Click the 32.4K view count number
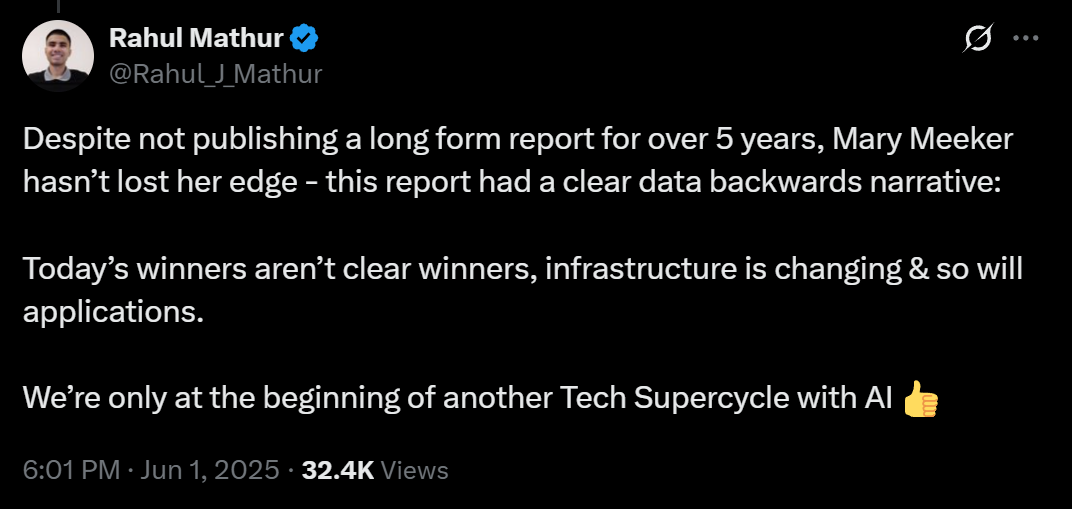Viewport: 1072px width, 509px height. [x=337, y=470]
